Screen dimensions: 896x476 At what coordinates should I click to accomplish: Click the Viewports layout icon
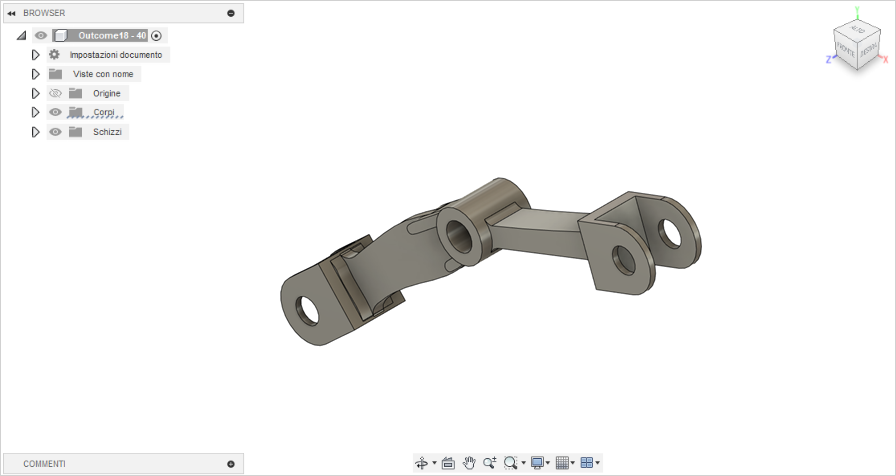pos(586,463)
